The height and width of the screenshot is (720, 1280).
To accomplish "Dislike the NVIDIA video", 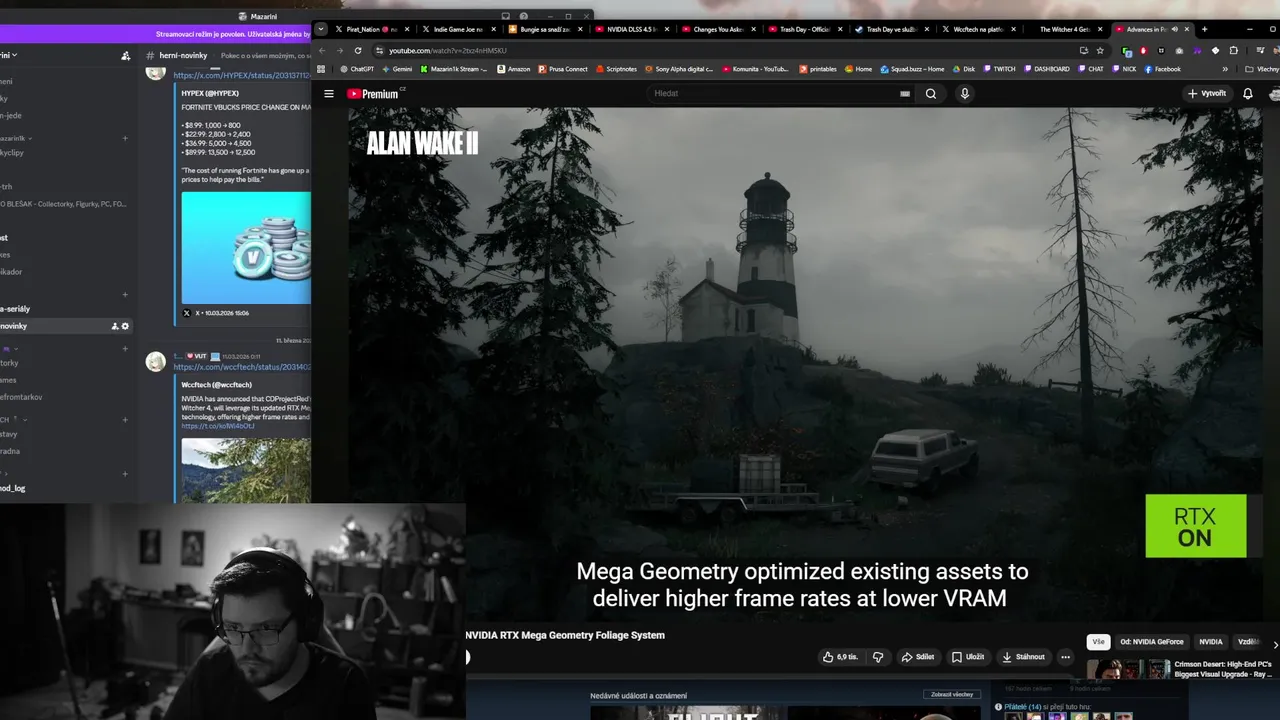I will [x=878, y=657].
